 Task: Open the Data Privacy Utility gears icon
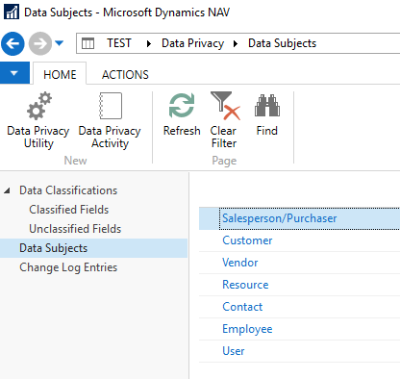pos(39,106)
